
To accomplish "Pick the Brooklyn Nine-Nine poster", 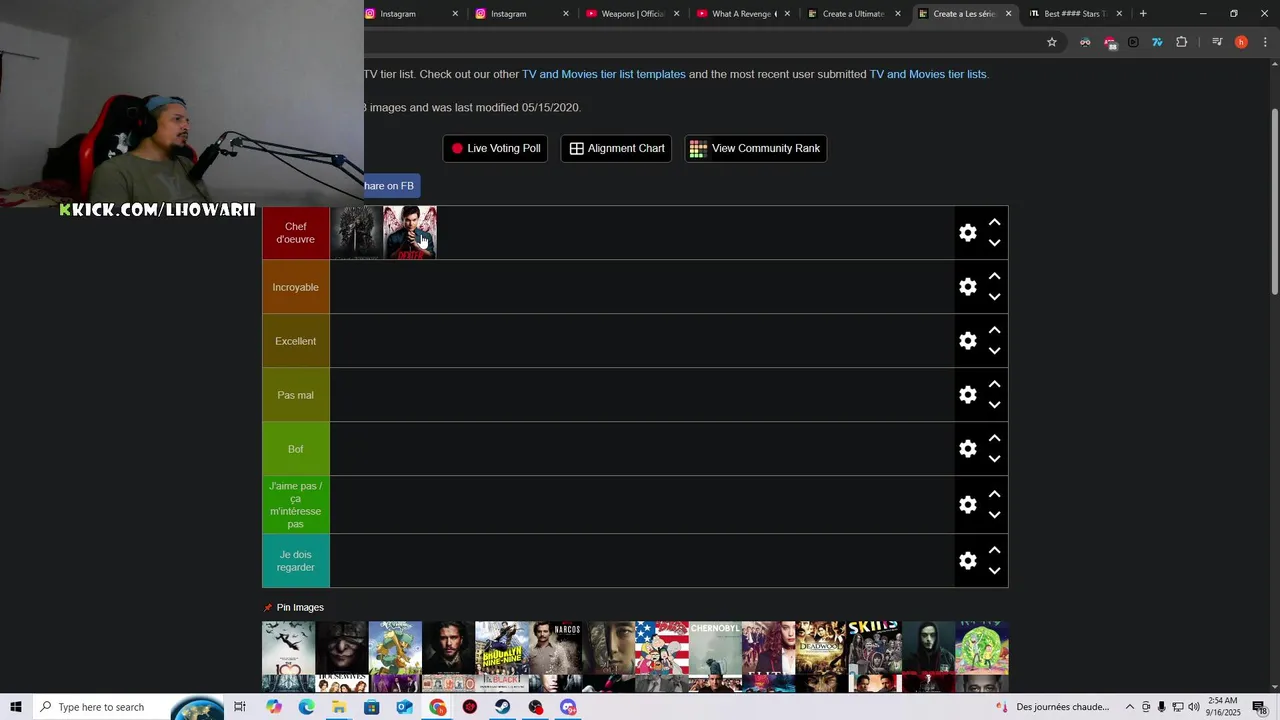I will [501, 648].
